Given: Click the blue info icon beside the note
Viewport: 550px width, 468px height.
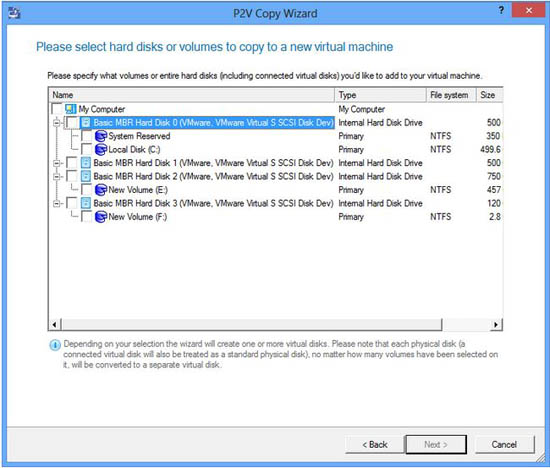Looking at the screenshot, I should click(x=55, y=345).
